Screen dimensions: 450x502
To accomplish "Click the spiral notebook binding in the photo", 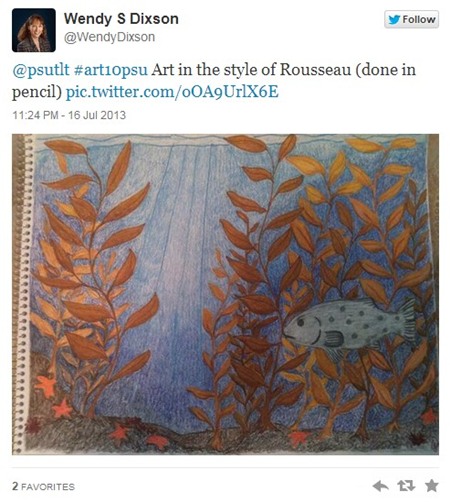I will coord(23,293).
